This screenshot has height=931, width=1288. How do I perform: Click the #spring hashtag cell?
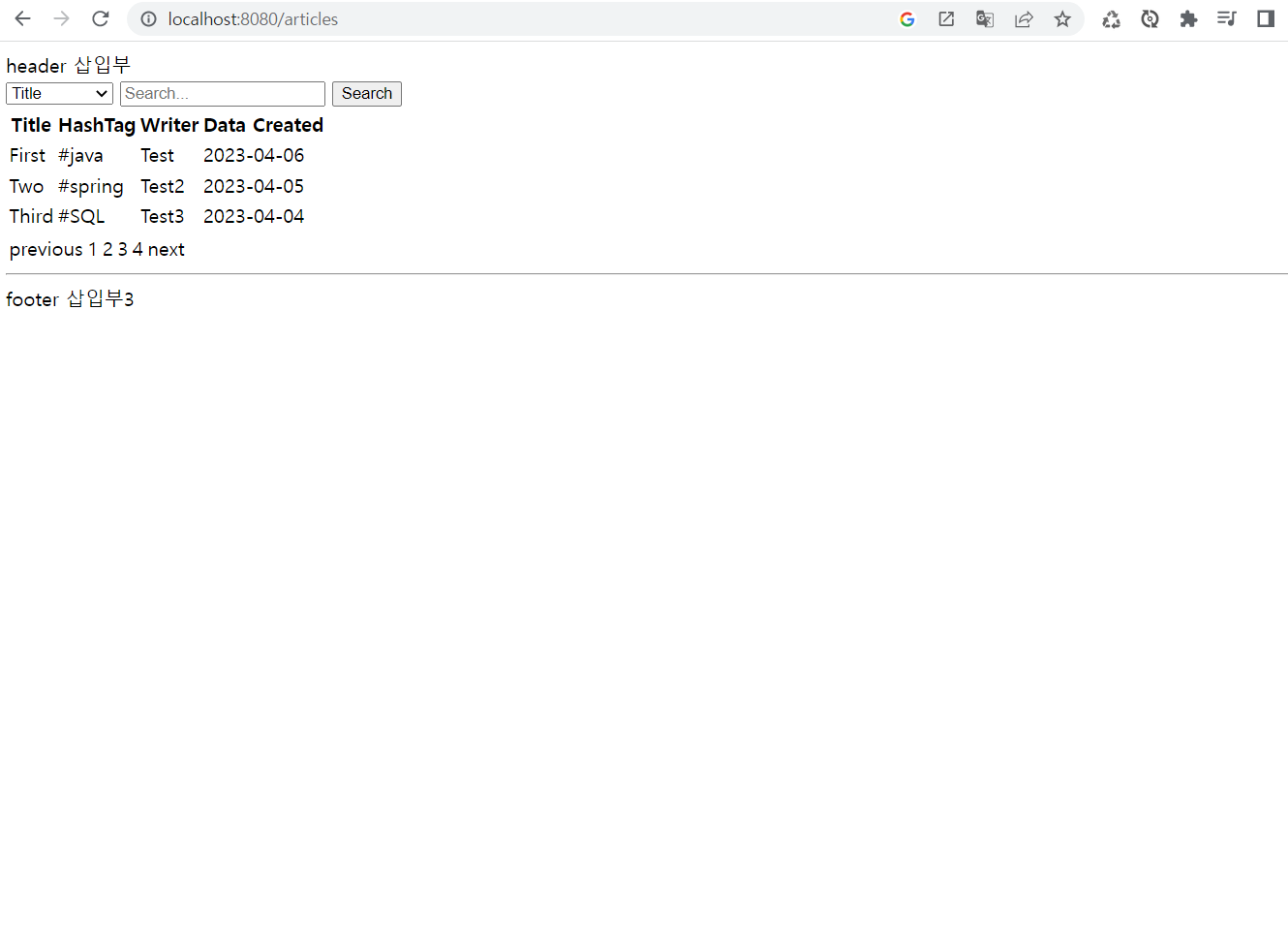[91, 186]
